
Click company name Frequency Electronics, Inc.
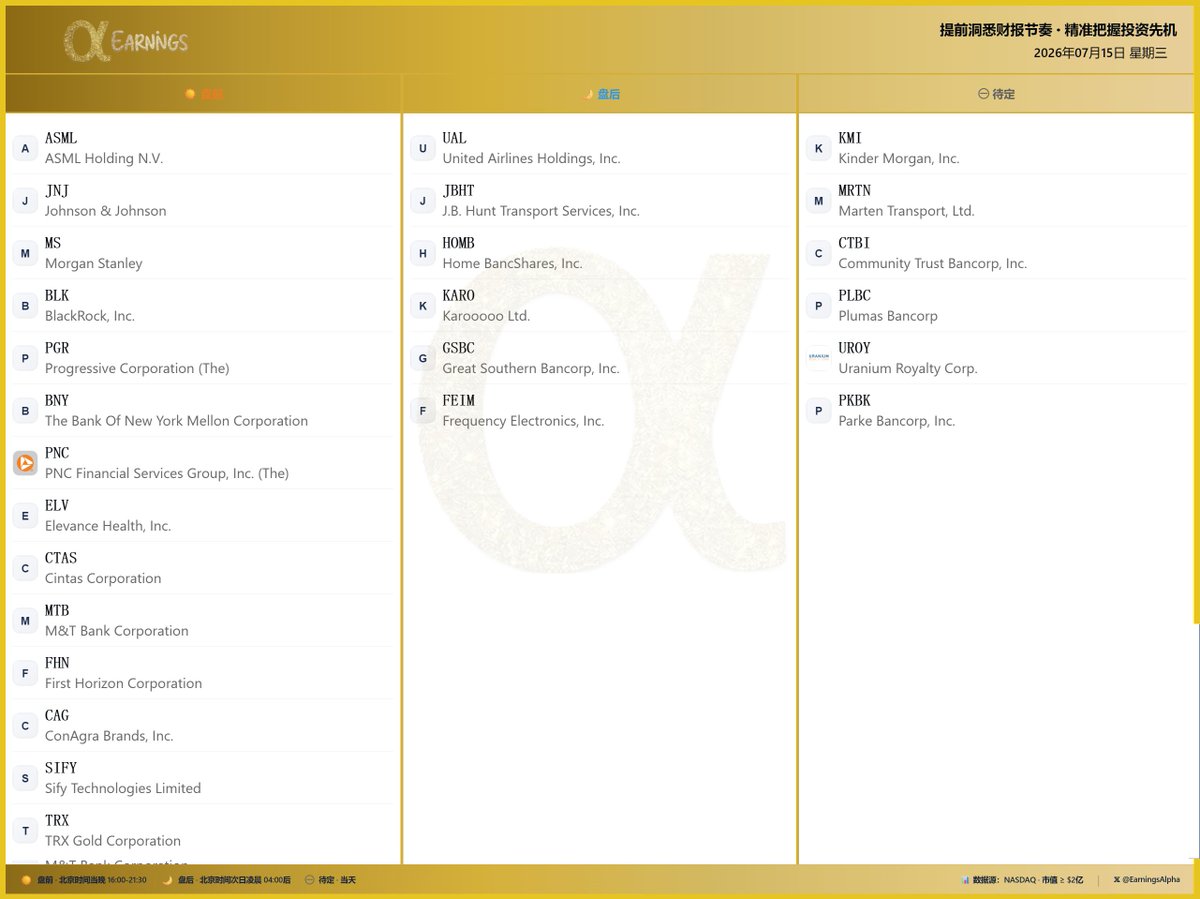coord(523,421)
